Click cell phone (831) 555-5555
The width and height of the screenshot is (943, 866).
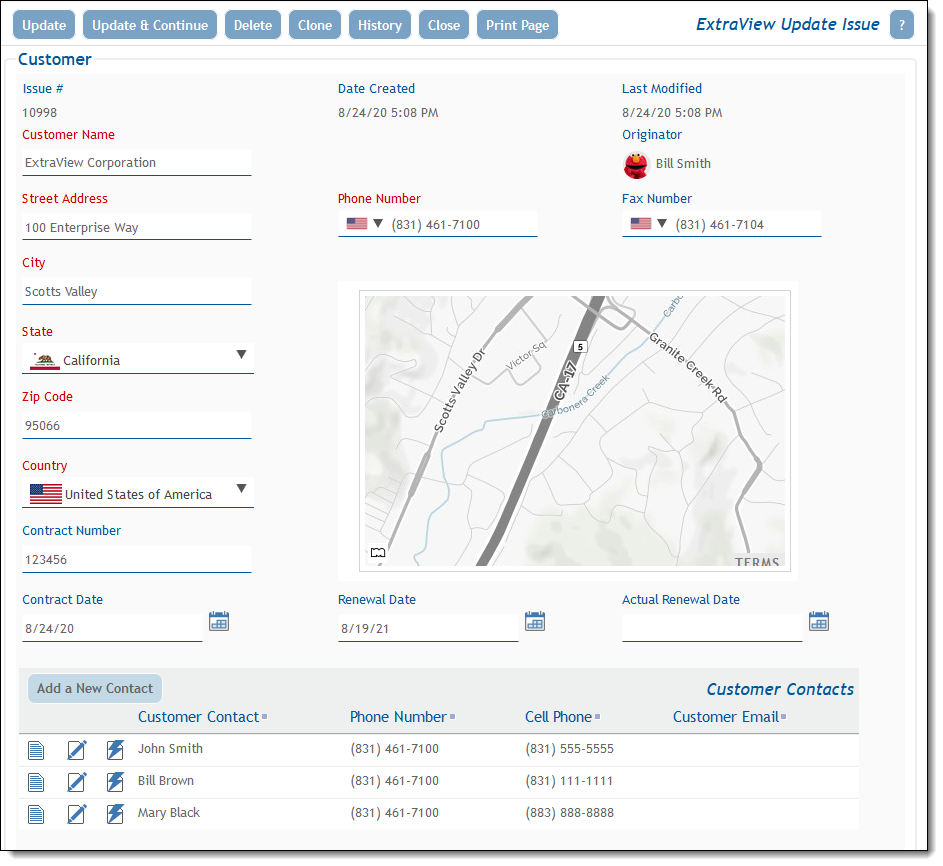click(570, 749)
